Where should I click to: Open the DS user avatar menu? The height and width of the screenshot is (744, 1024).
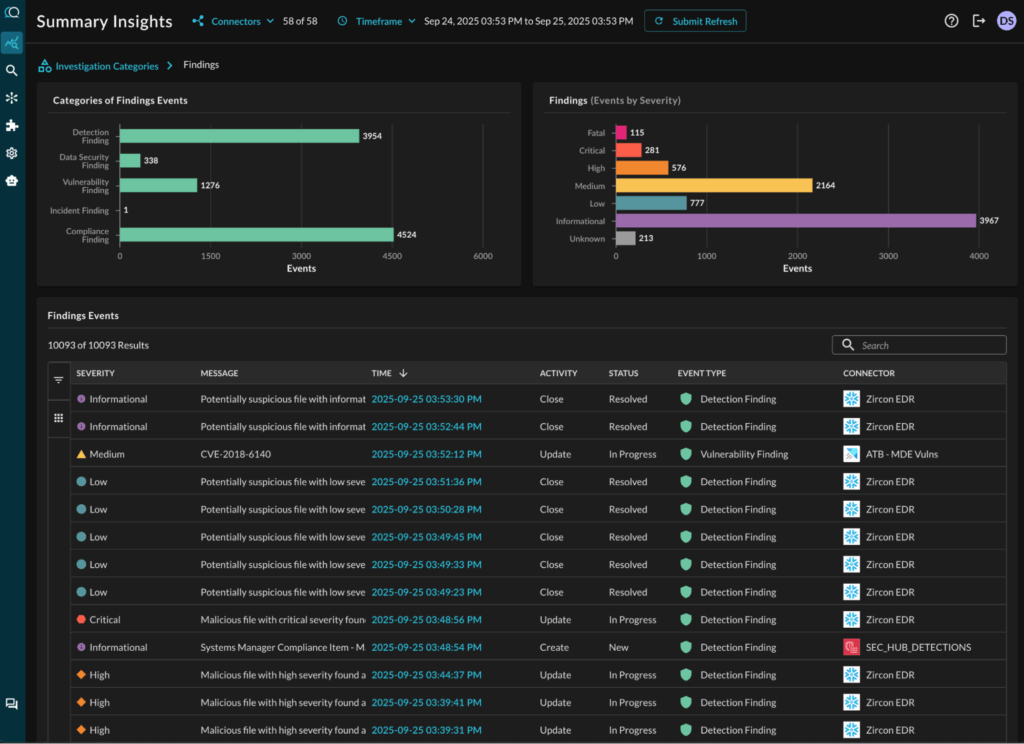1006,21
